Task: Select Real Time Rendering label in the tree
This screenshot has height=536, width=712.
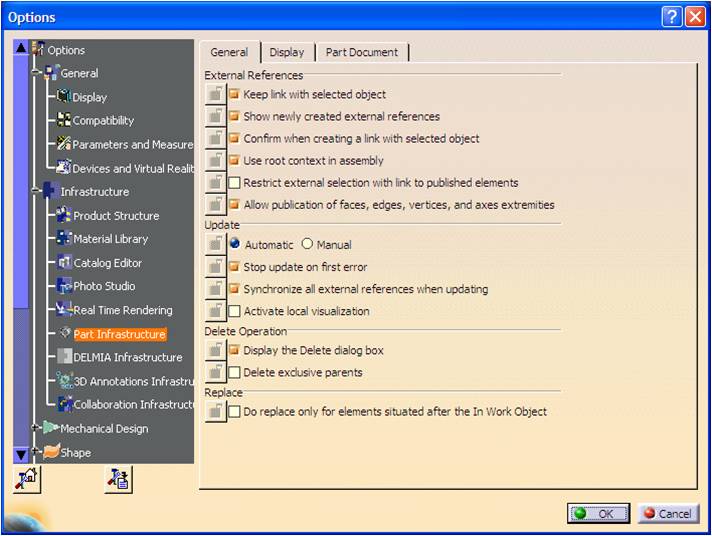Action: click(123, 310)
